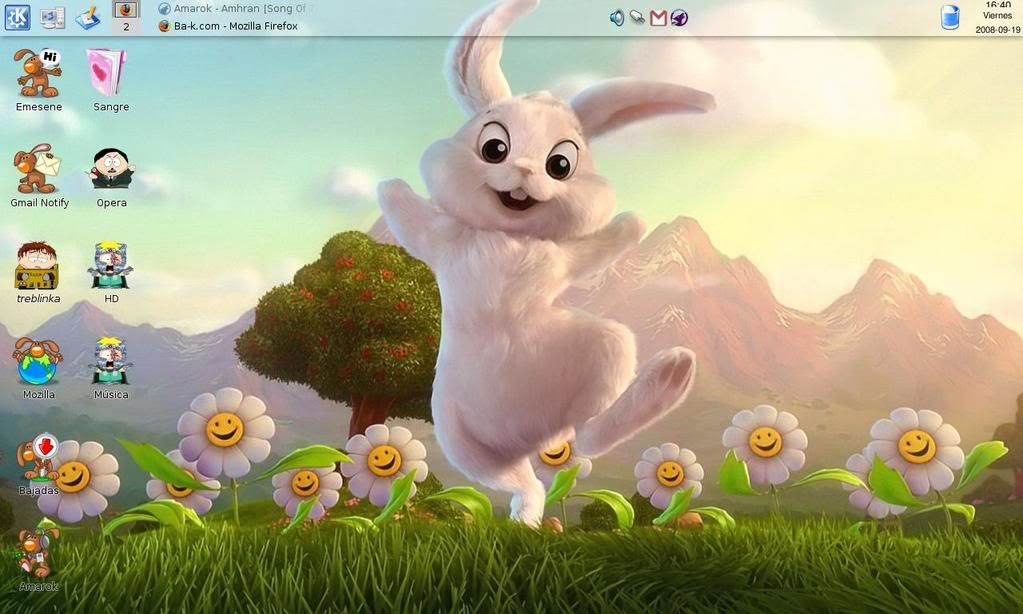Click the show desktop pencil icon
The width and height of the screenshot is (1023, 614).
pos(88,18)
